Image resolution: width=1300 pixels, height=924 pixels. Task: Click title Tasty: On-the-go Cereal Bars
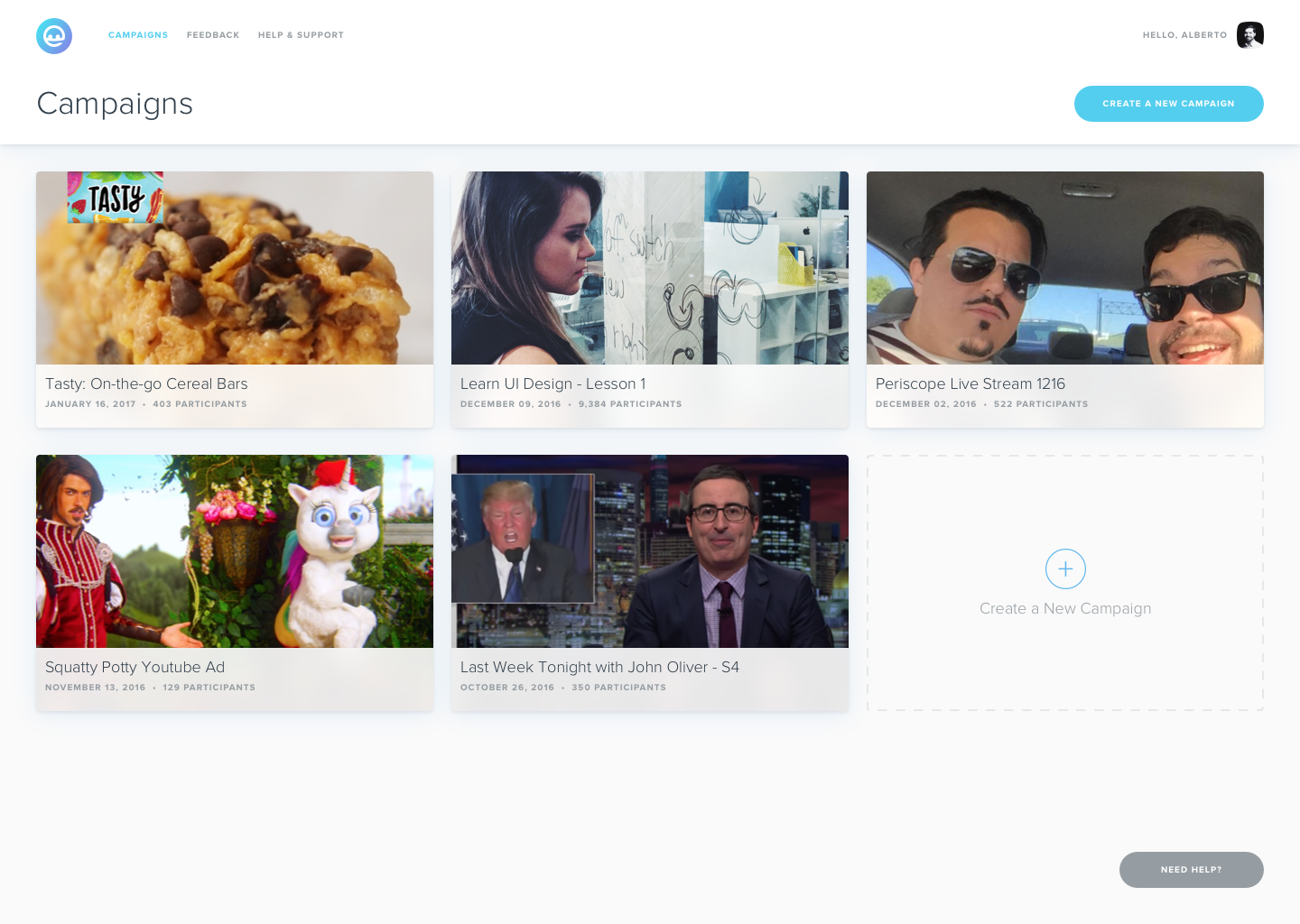(146, 384)
